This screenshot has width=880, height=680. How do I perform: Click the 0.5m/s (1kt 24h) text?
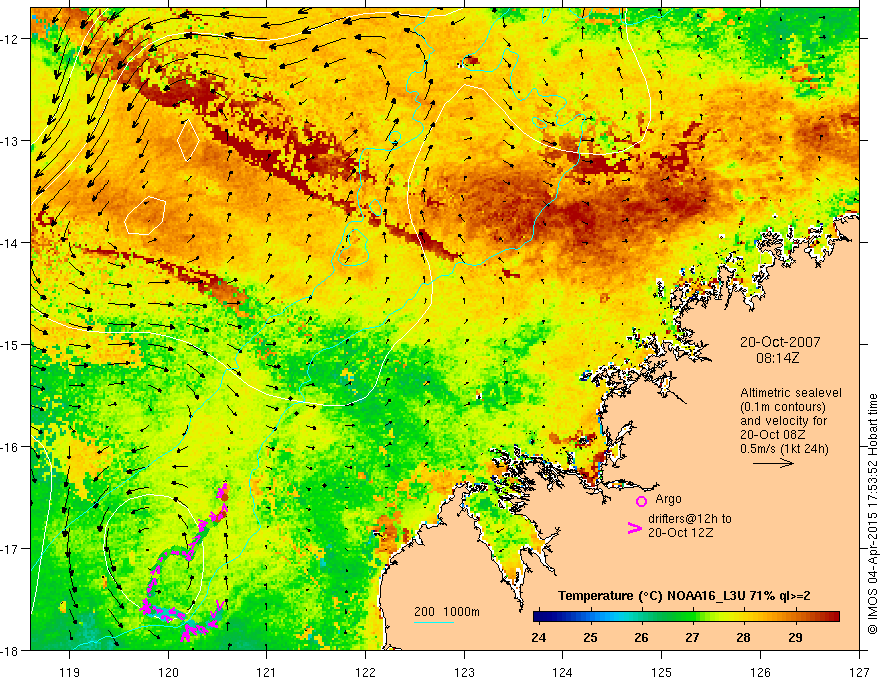click(784, 449)
